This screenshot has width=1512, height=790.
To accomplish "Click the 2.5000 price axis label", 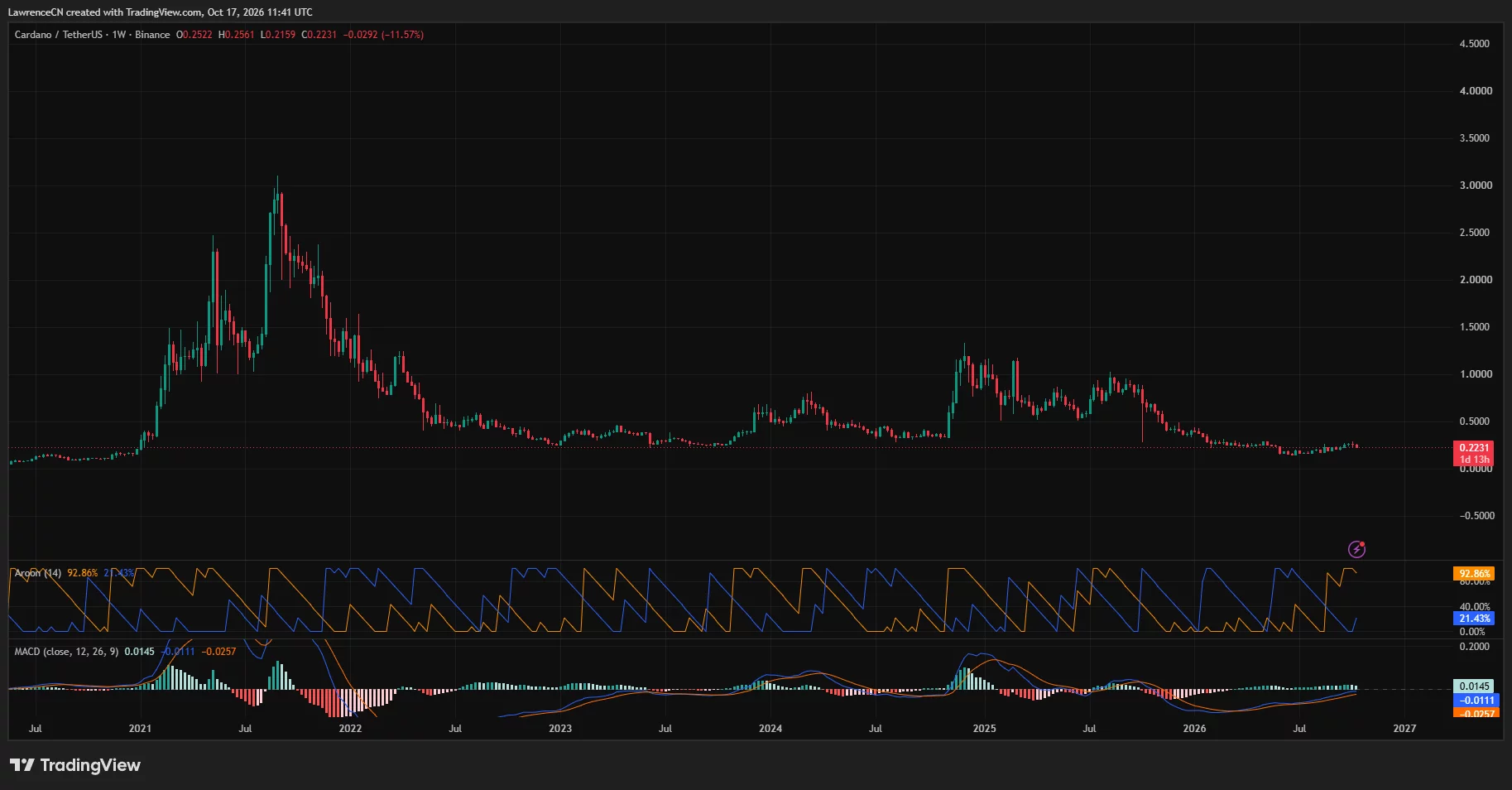I will tap(1475, 233).
